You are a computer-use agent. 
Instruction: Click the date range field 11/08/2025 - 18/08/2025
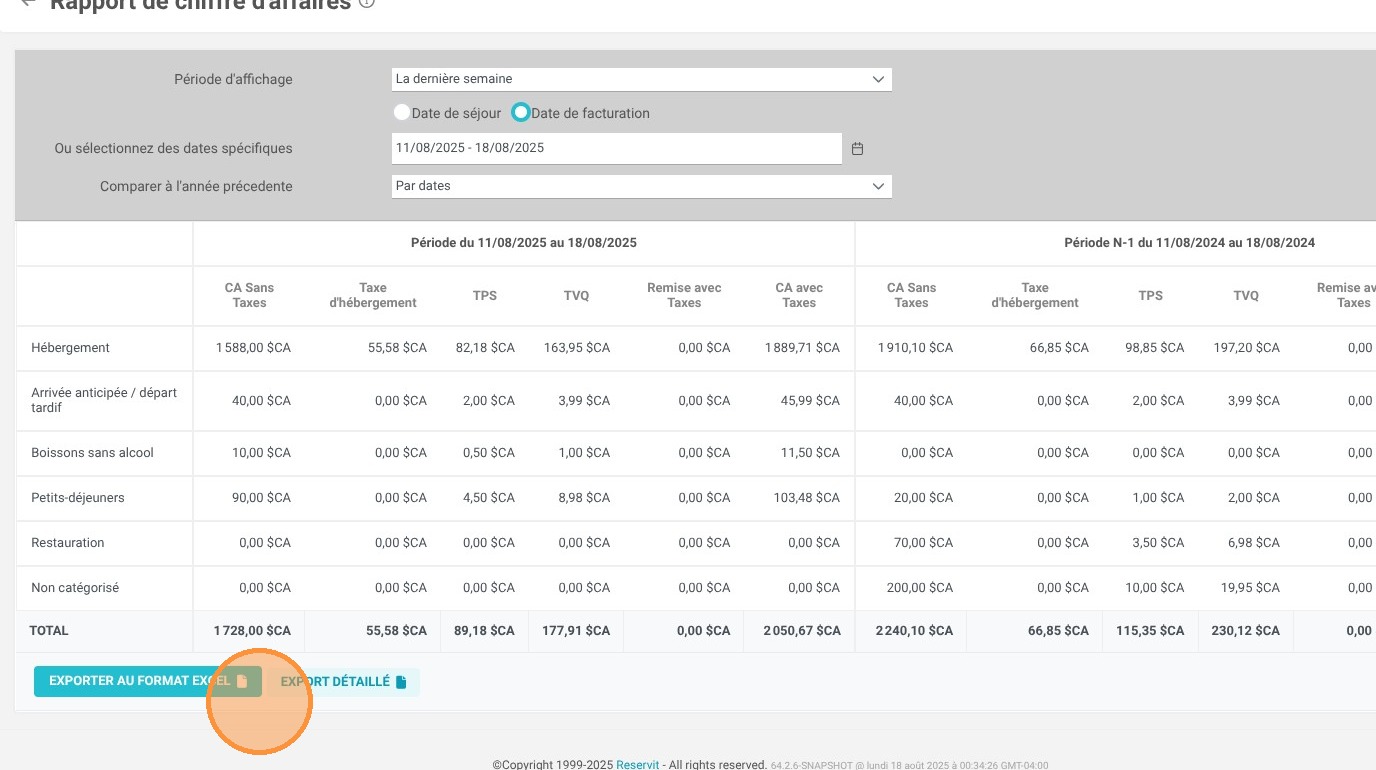coord(616,148)
